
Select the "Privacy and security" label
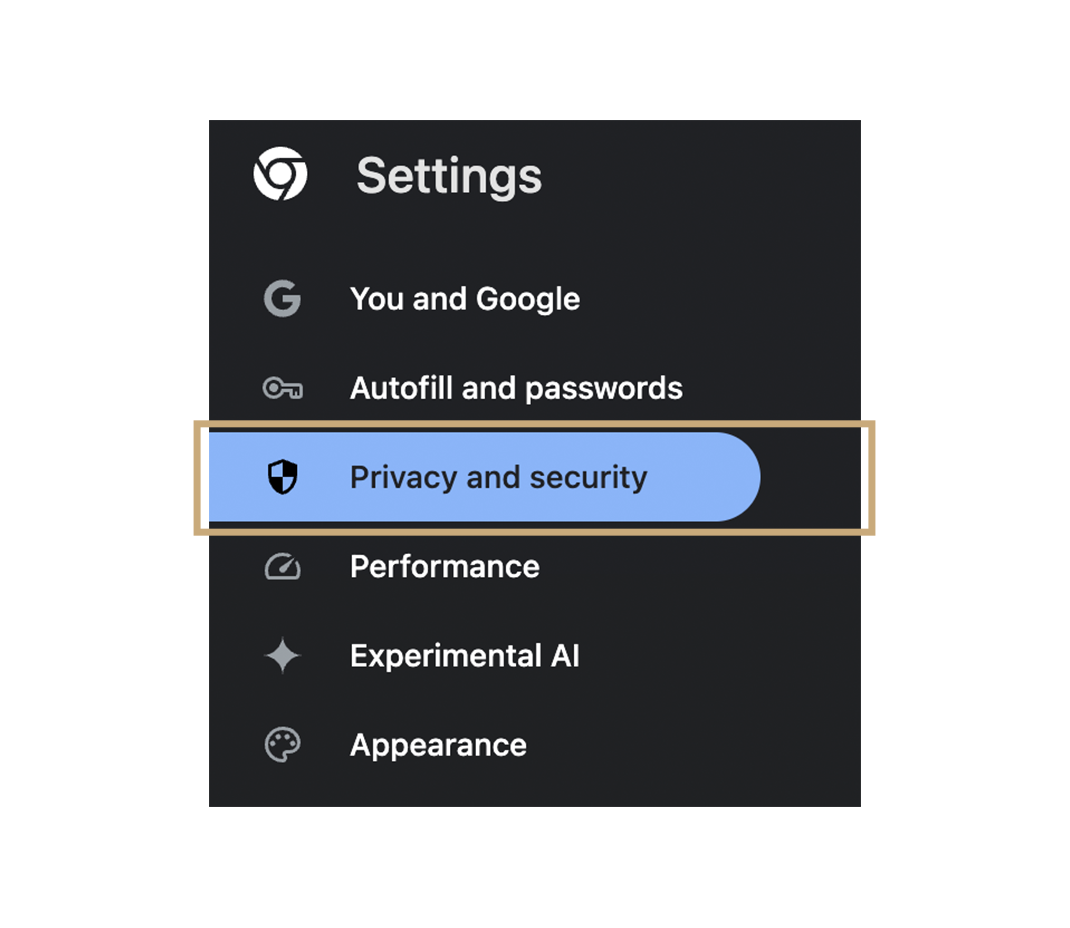point(498,478)
